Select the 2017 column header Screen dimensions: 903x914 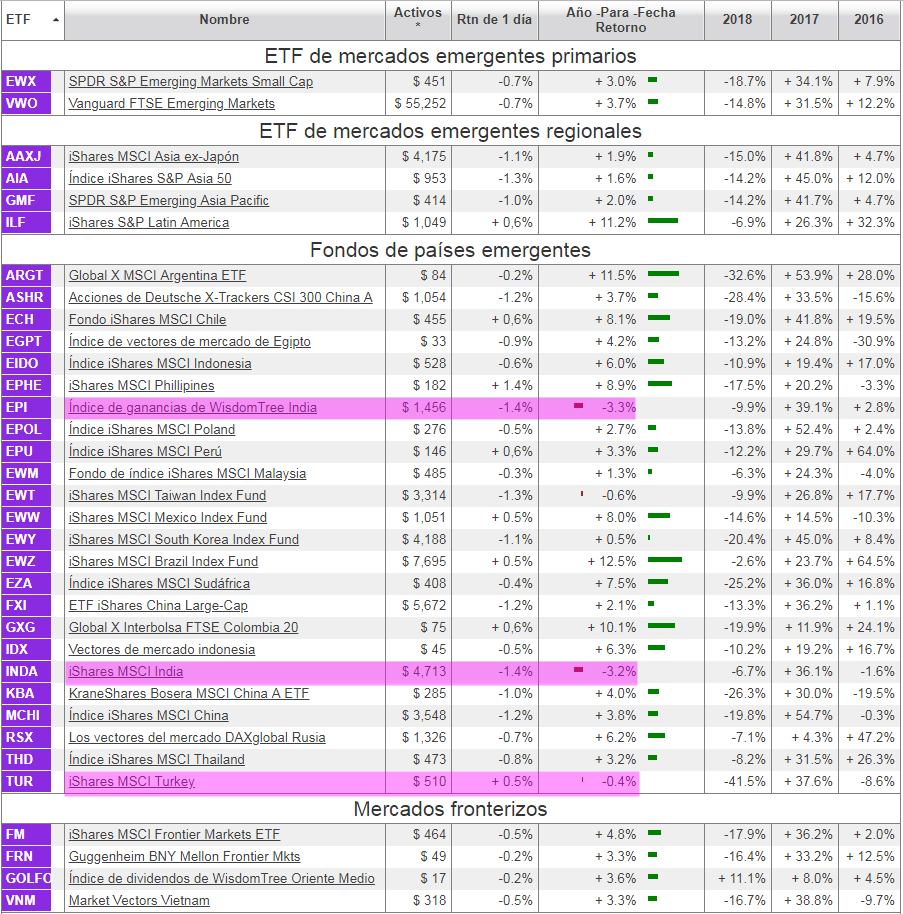coord(804,20)
